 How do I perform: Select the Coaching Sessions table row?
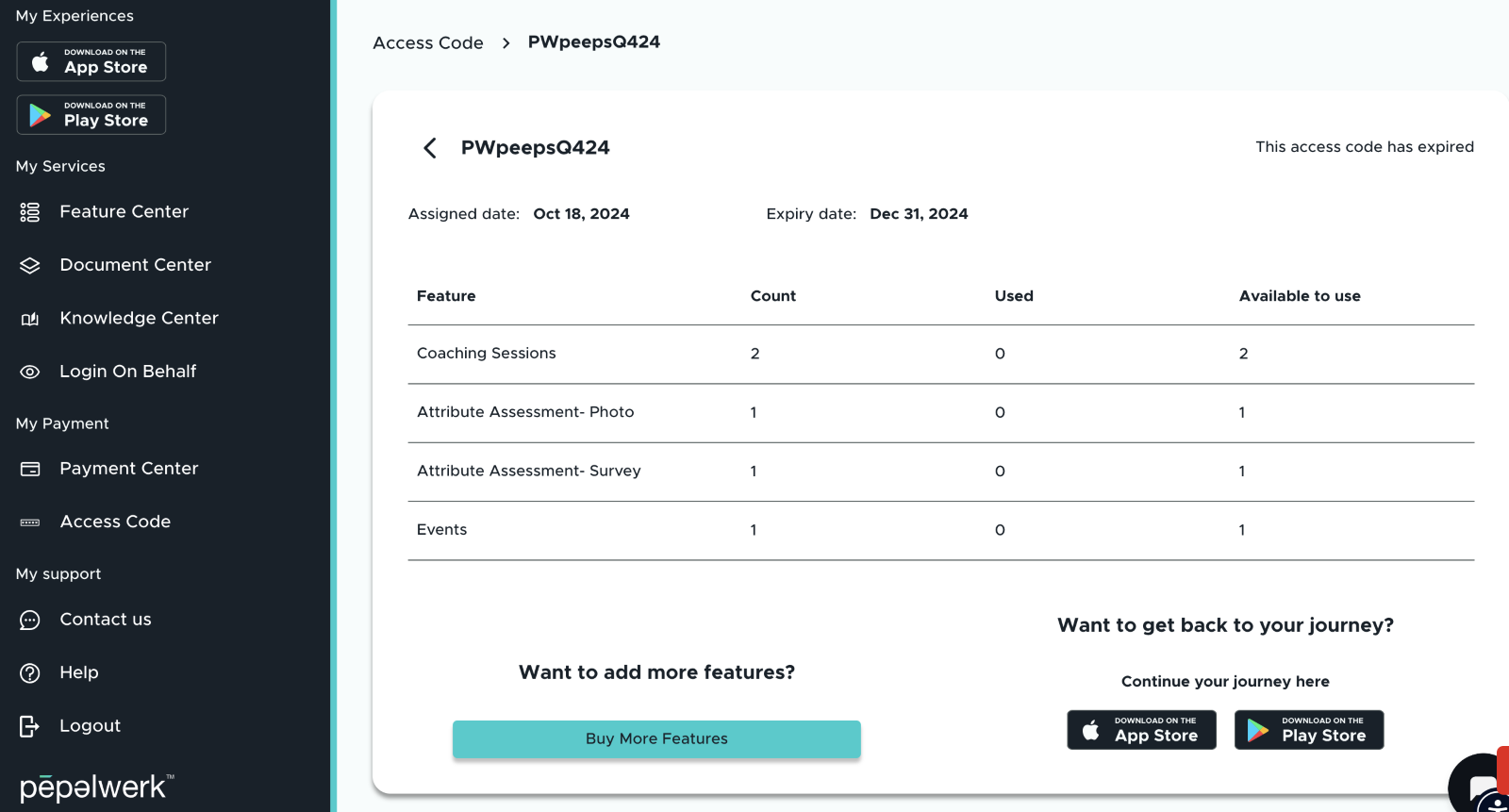pyautogui.click(x=941, y=354)
